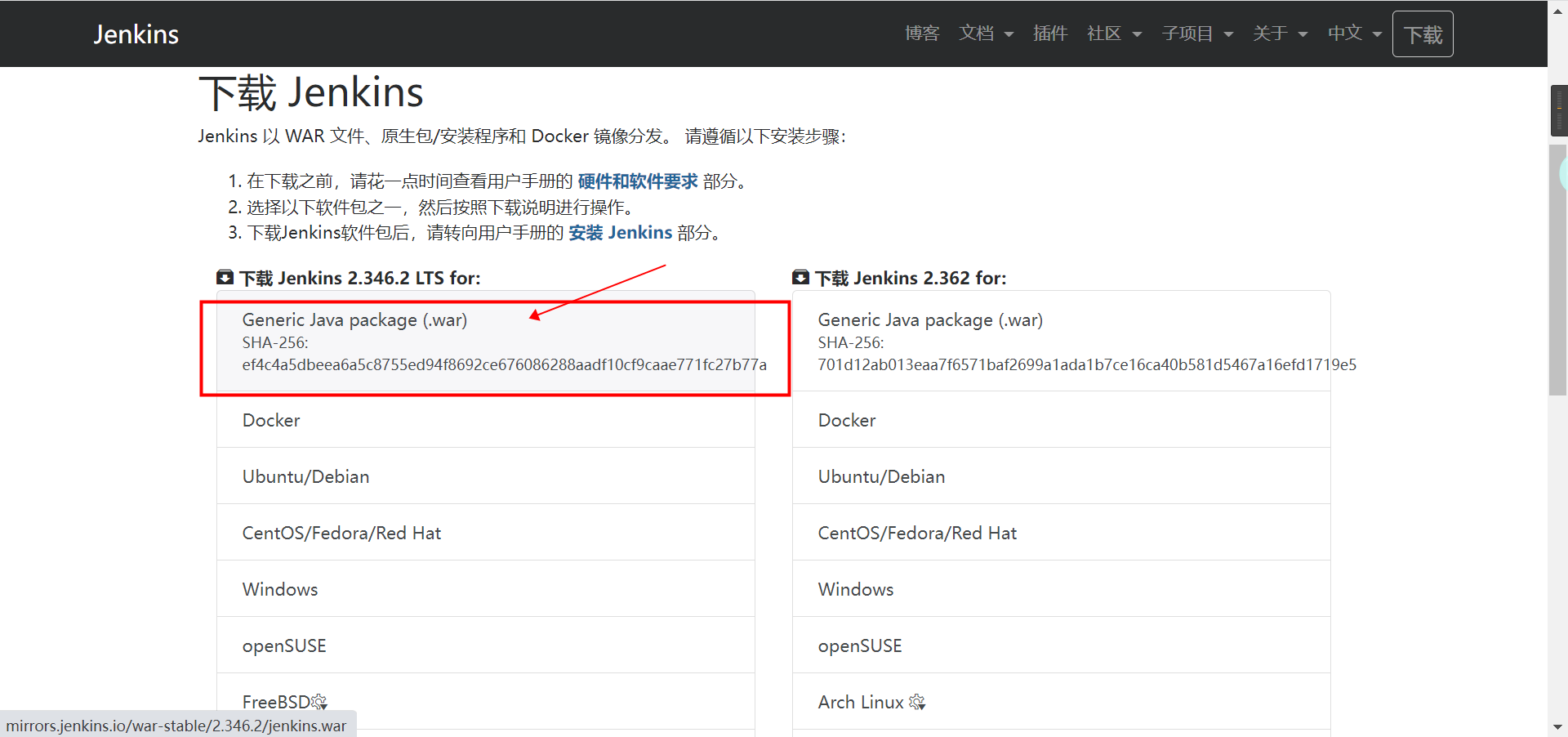Viewport: 1568px width, 737px height.
Task: Open 硬件和软件要求 link
Action: pos(638,181)
